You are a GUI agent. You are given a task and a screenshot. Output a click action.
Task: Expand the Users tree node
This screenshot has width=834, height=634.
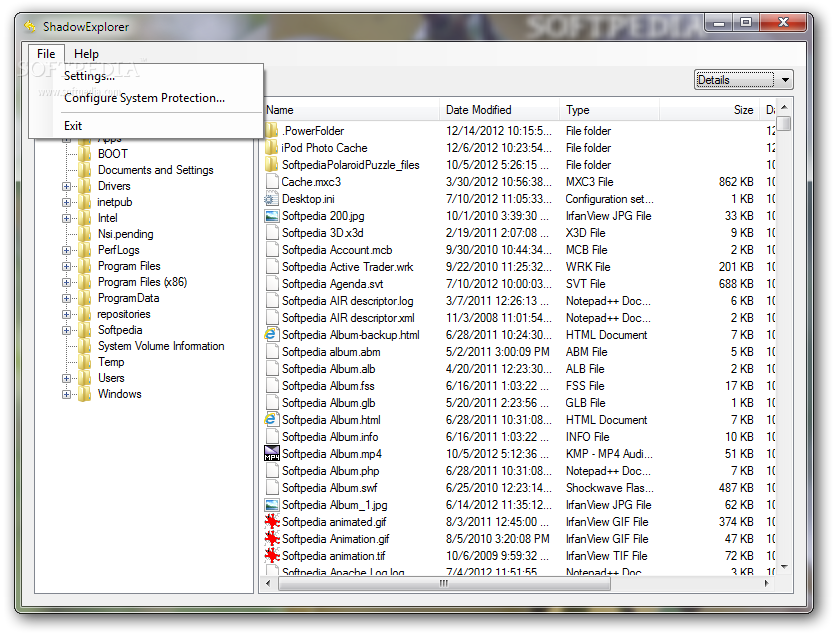[x=66, y=379]
